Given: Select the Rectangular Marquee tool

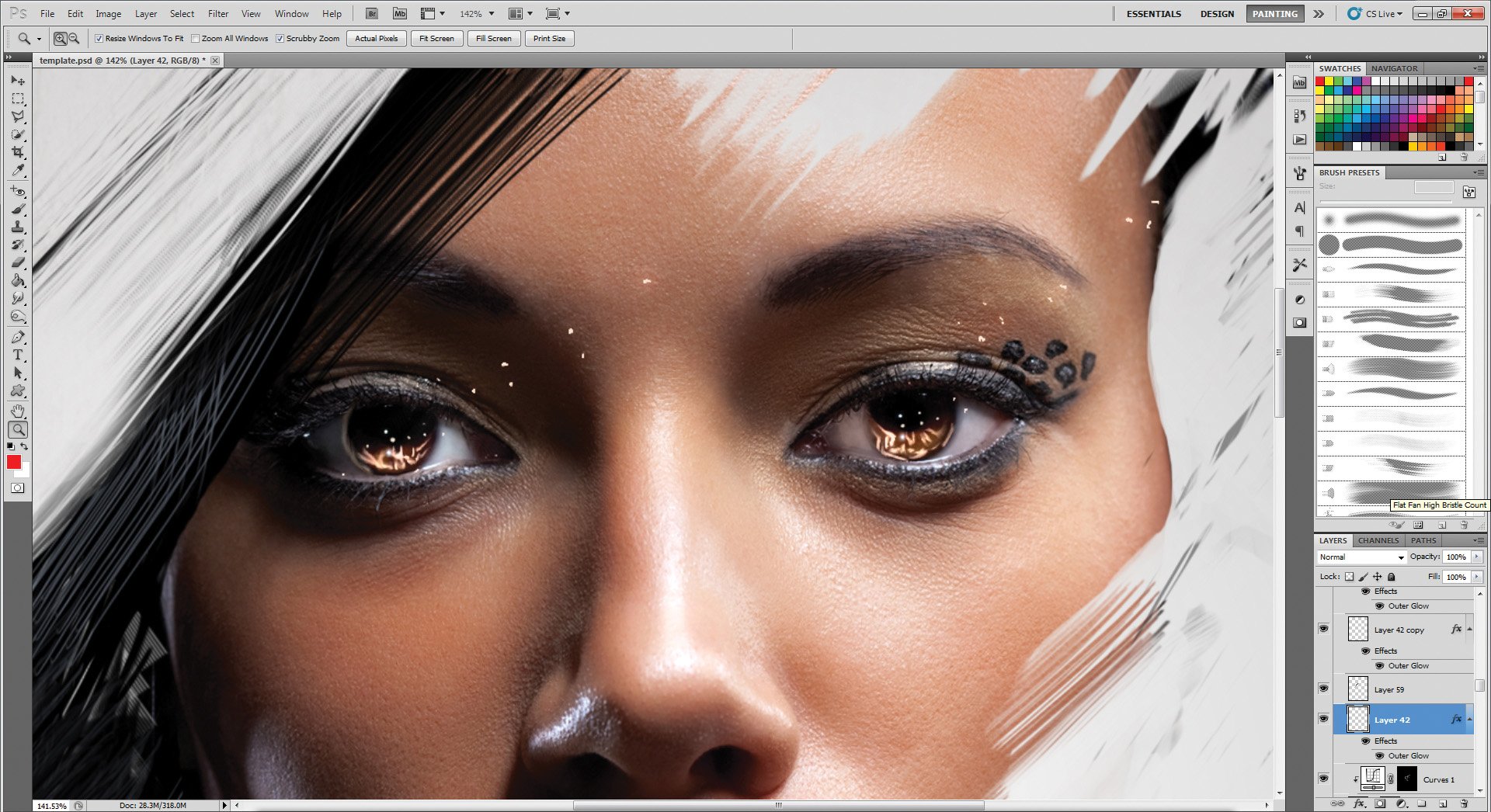Looking at the screenshot, I should (18, 99).
